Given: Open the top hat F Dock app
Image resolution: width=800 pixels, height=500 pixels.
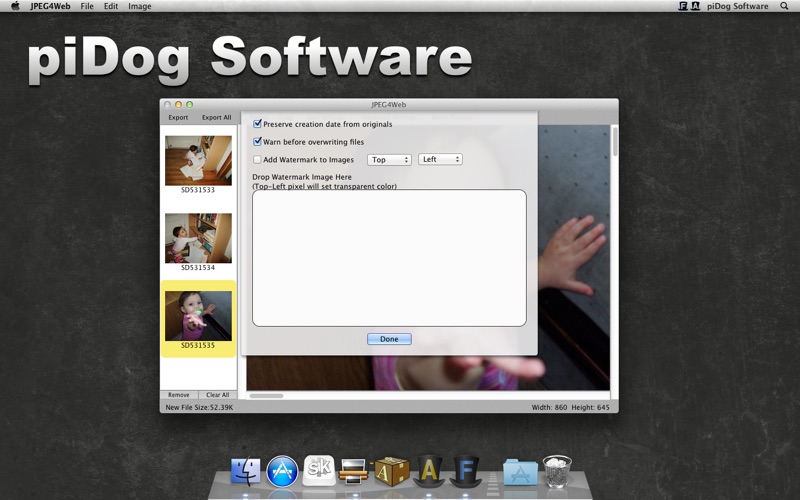Looking at the screenshot, I should point(465,470).
